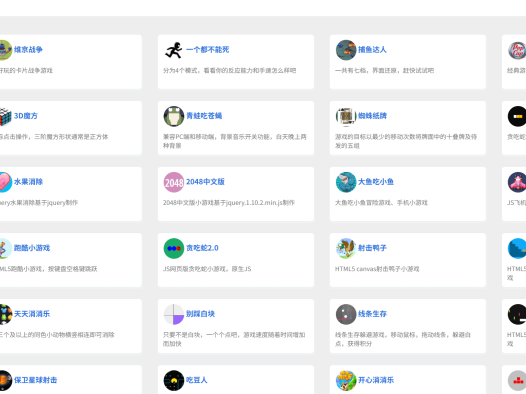Open the 维京战争 title link

pos(28,50)
